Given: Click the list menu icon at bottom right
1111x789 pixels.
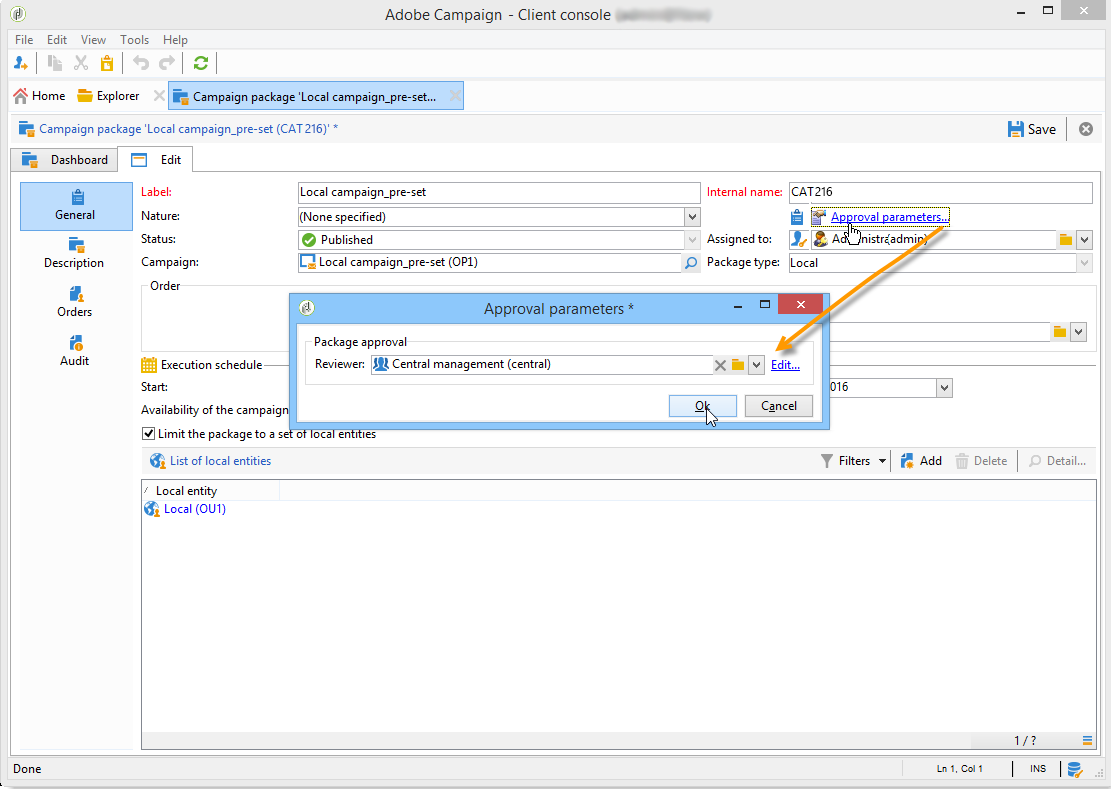Looking at the screenshot, I should tap(1087, 740).
